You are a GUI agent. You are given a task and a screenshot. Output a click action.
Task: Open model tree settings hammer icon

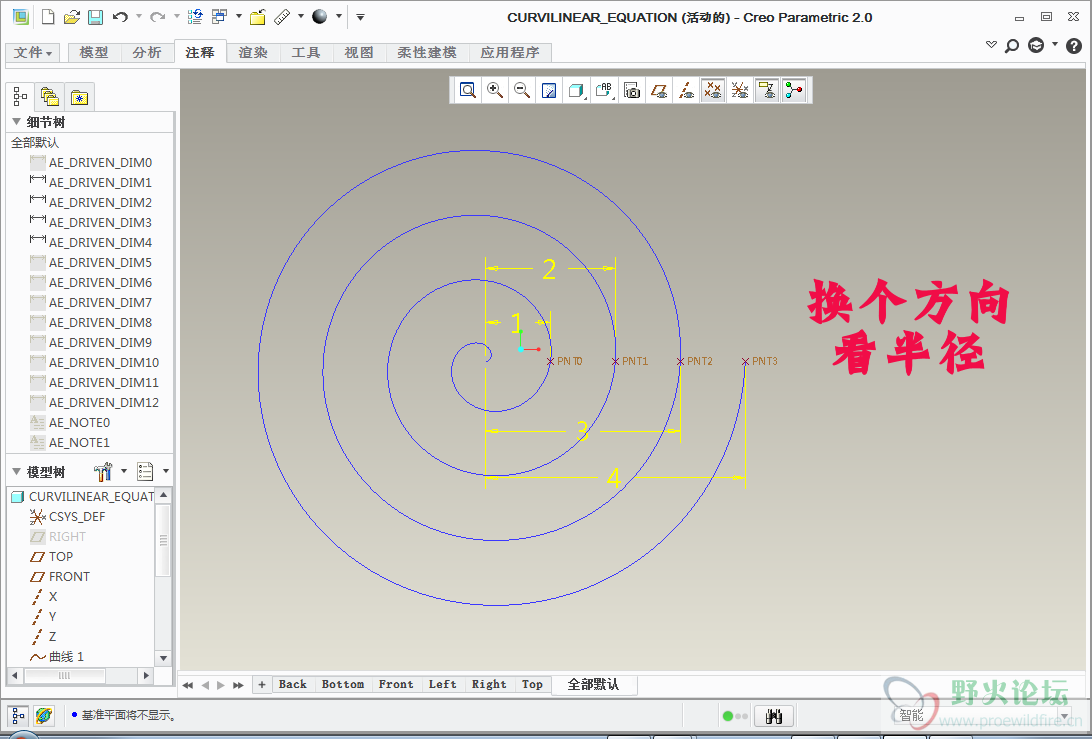point(102,472)
